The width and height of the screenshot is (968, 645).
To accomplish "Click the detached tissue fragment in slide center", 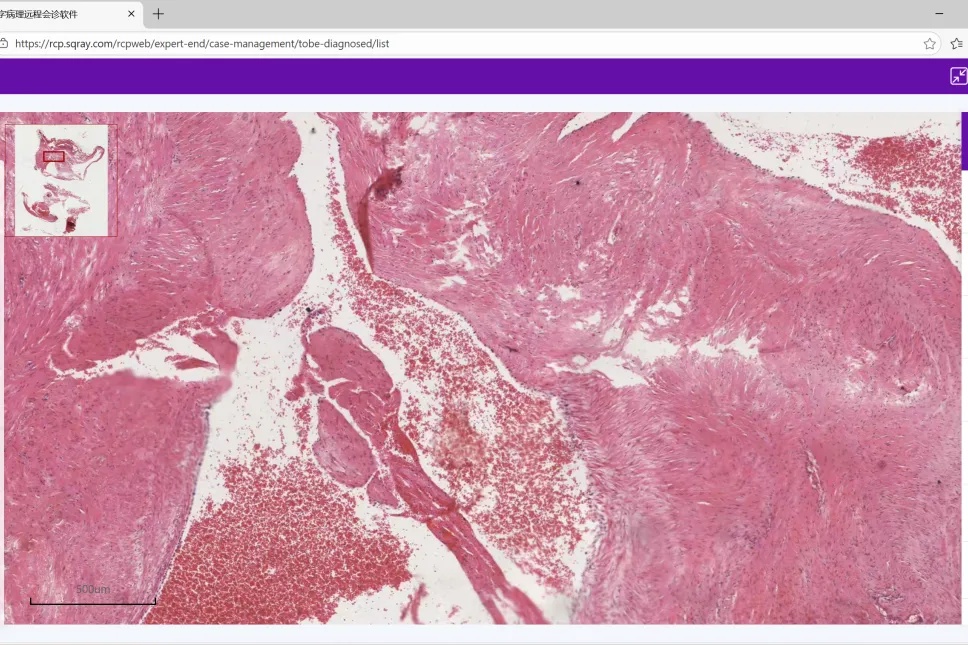I will coord(345,400).
